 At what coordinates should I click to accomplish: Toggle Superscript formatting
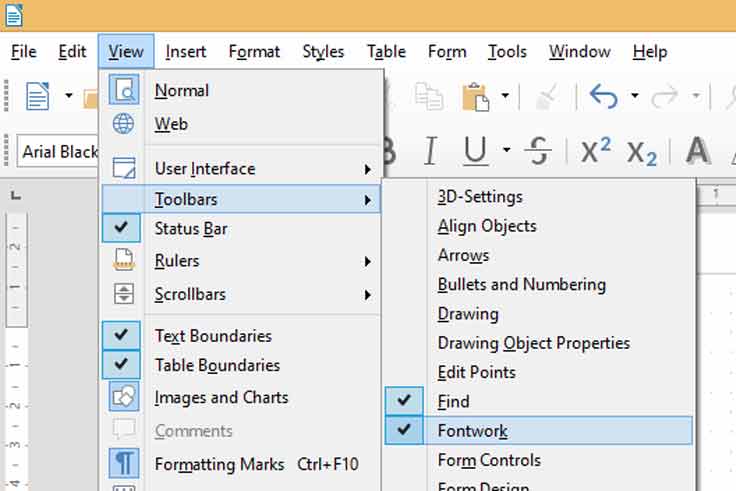(596, 151)
